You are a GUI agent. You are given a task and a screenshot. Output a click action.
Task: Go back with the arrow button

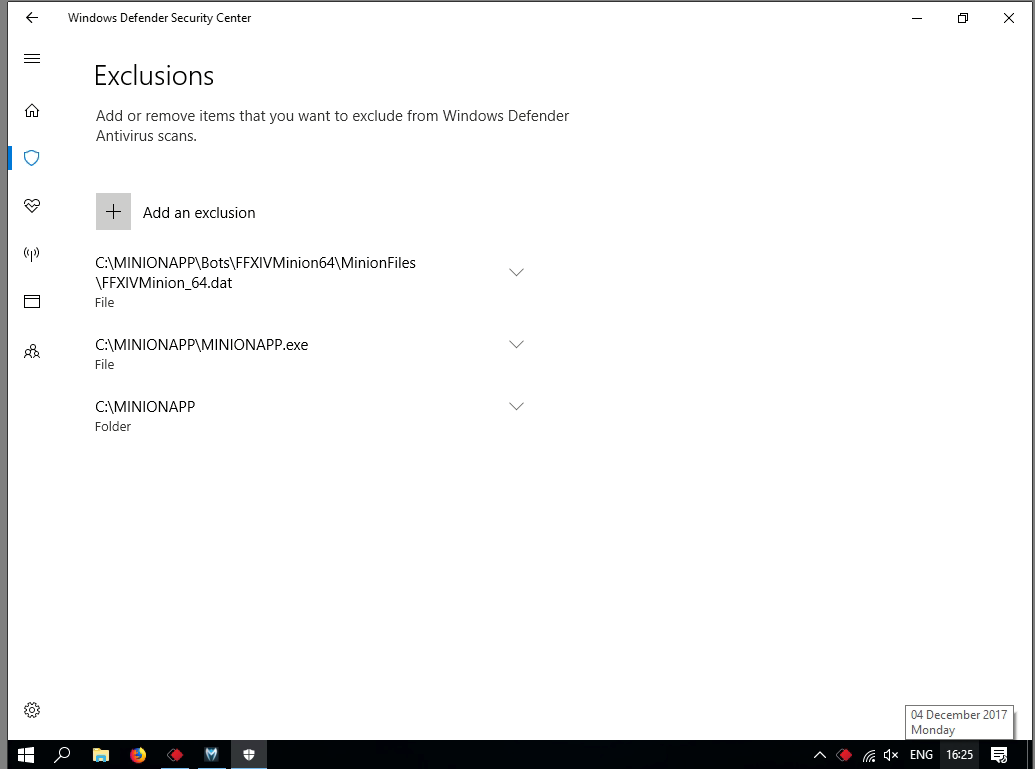[x=32, y=18]
